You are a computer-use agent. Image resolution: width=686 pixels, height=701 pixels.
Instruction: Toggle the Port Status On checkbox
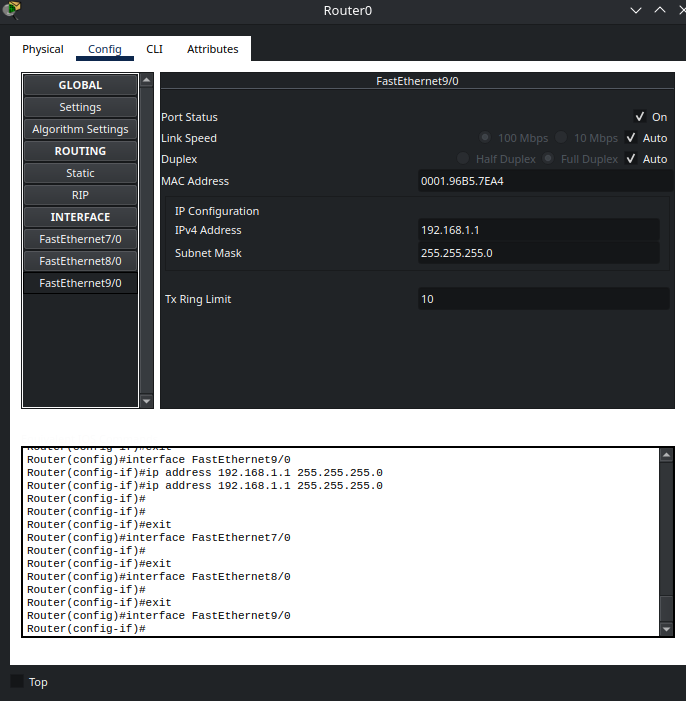coord(640,117)
